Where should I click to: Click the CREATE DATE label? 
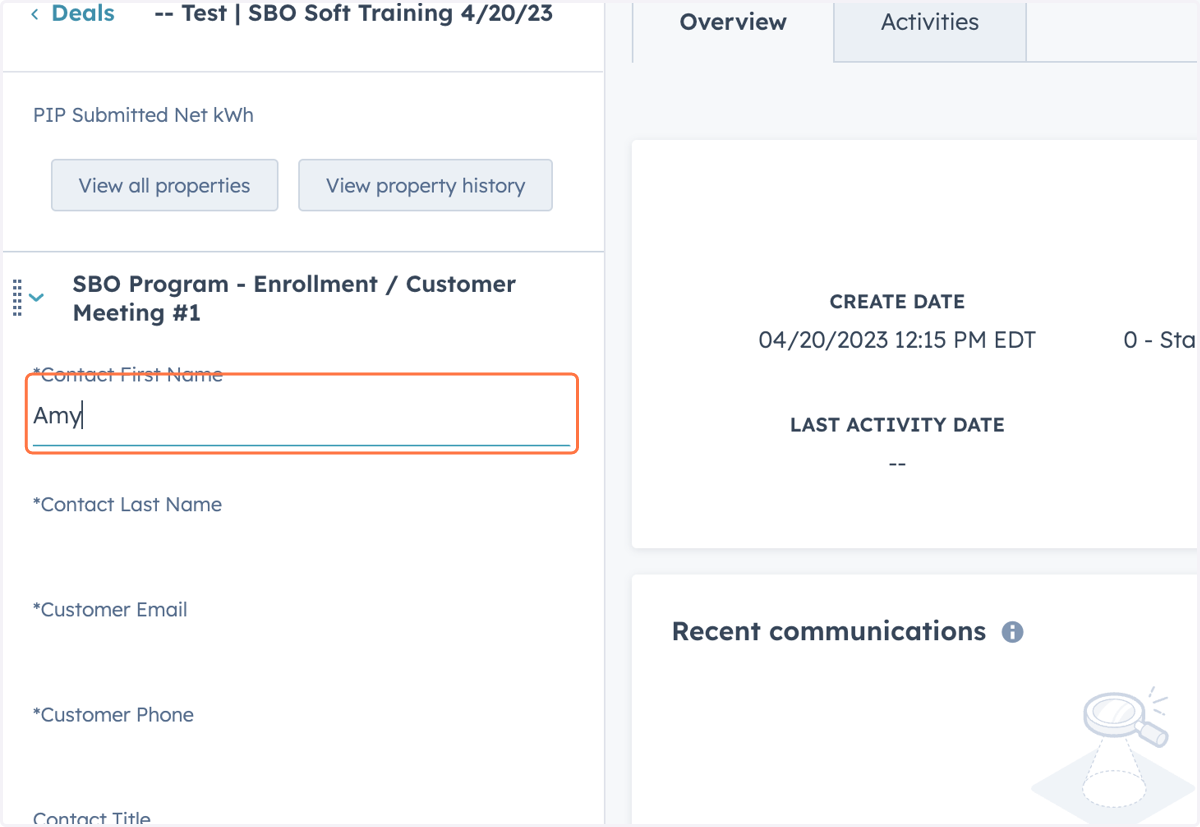897,302
